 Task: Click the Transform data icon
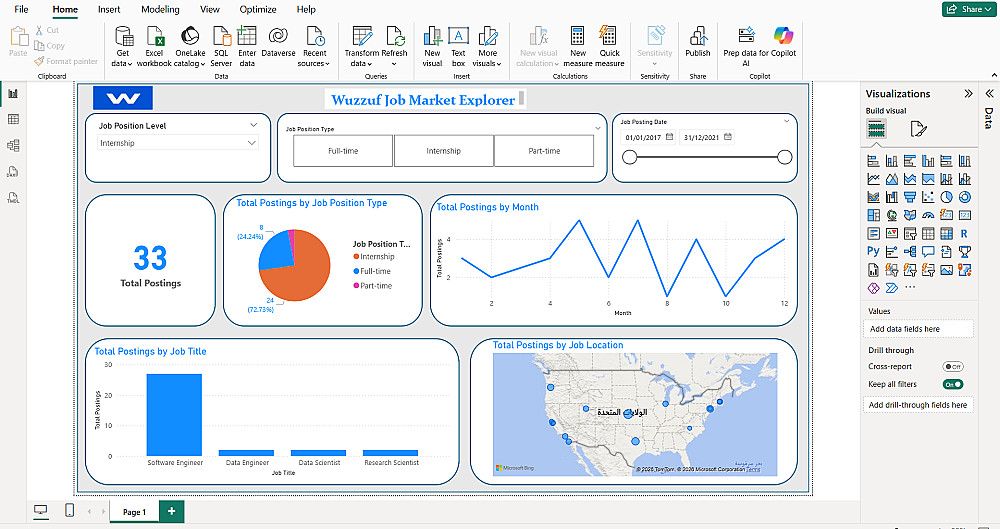(x=362, y=36)
